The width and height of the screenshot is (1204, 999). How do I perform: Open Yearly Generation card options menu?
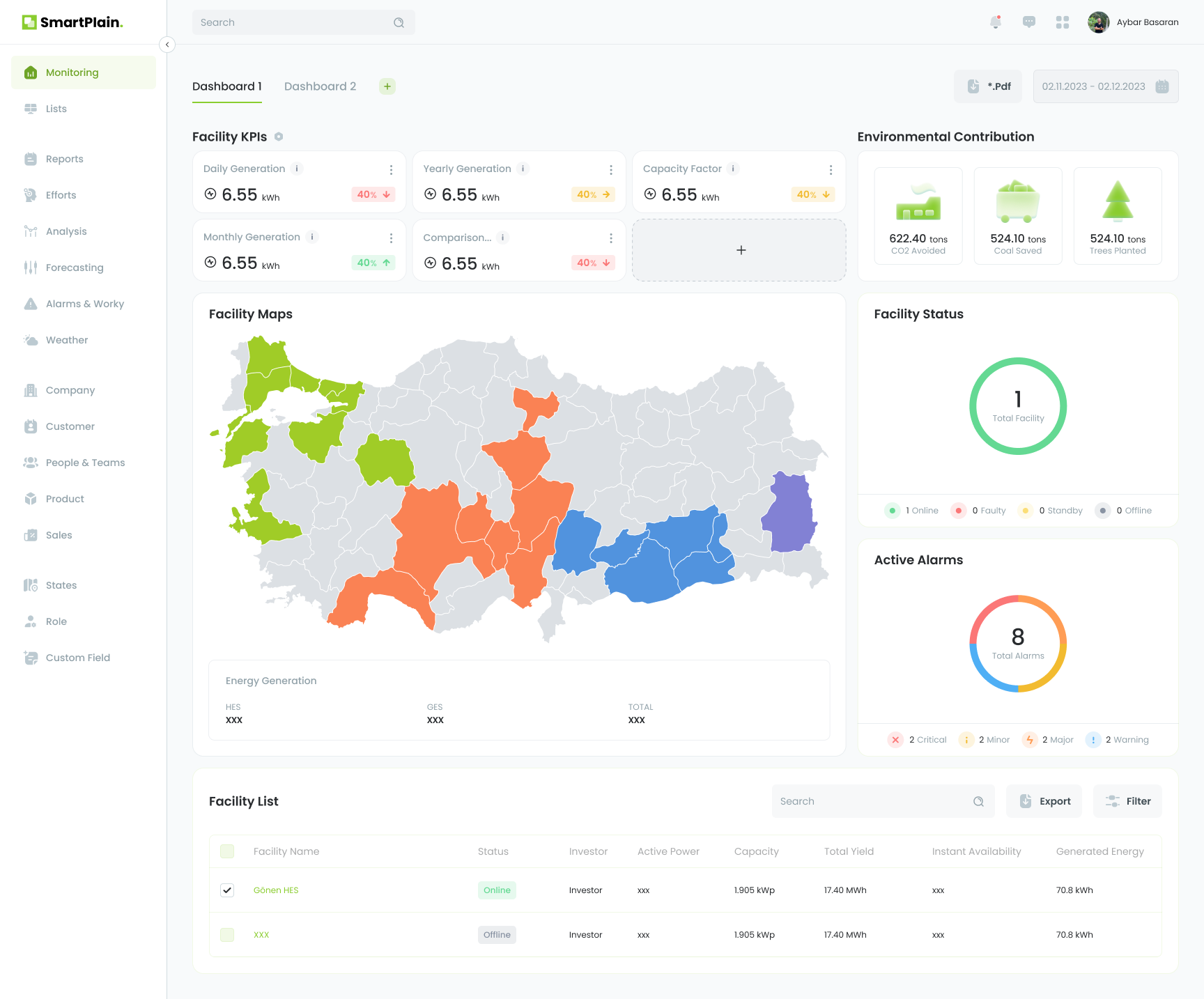(611, 170)
